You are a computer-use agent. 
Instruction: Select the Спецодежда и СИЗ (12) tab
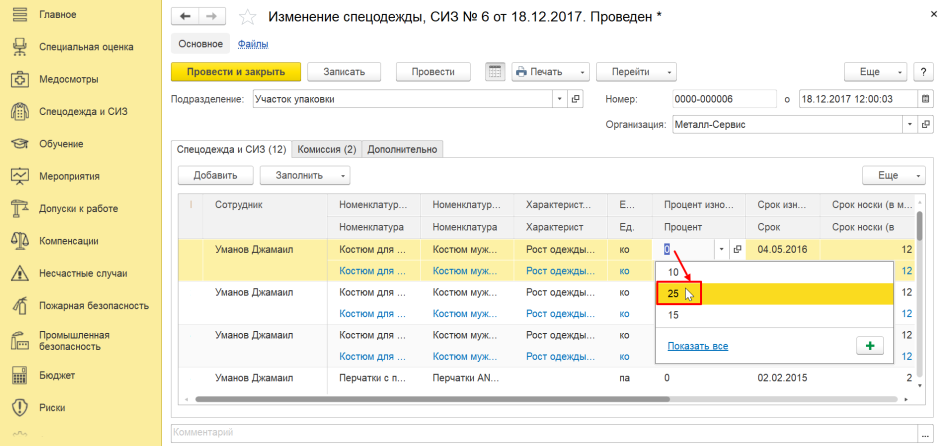pyautogui.click(x=231, y=149)
